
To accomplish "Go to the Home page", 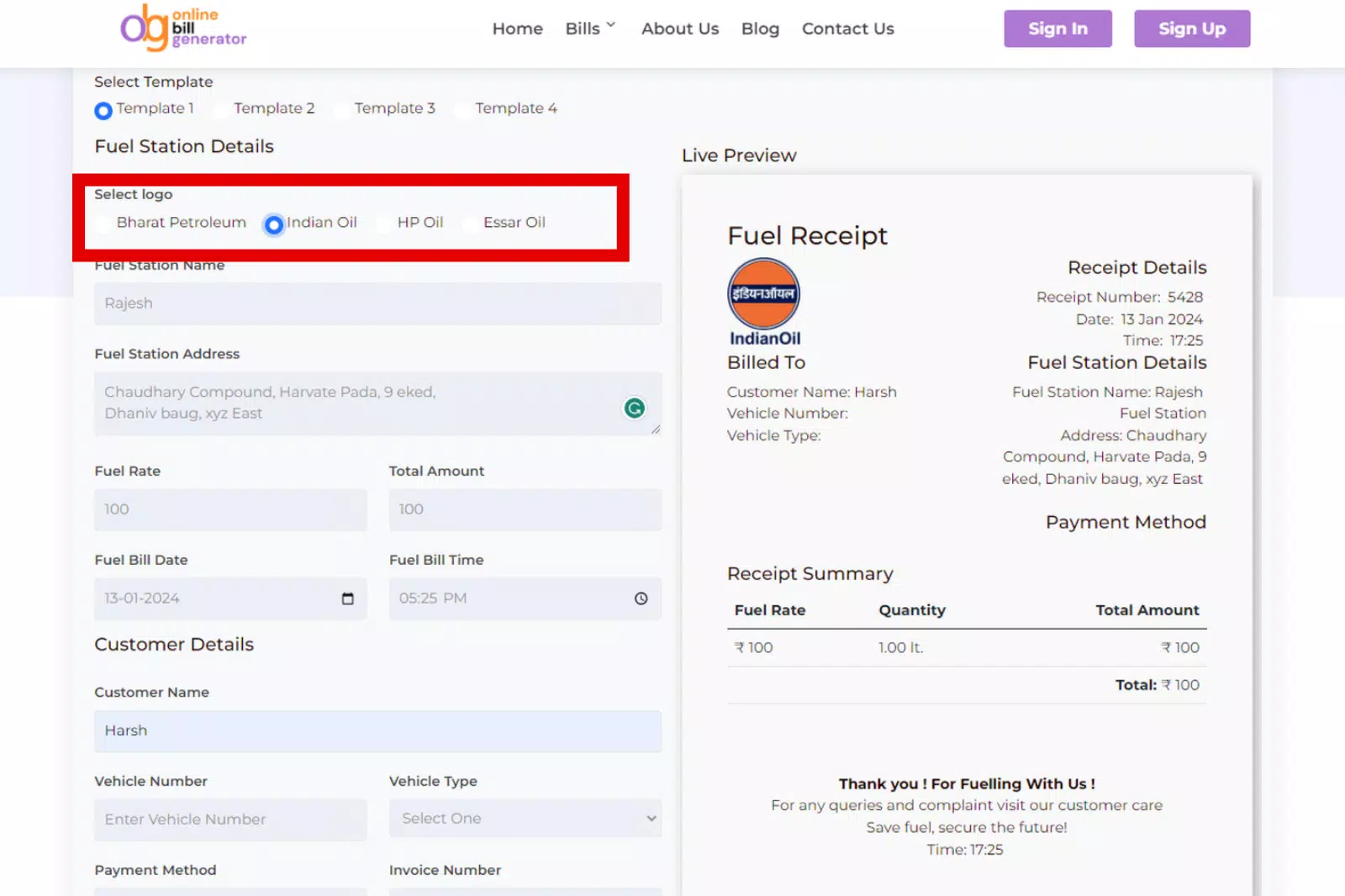I will click(x=518, y=29).
